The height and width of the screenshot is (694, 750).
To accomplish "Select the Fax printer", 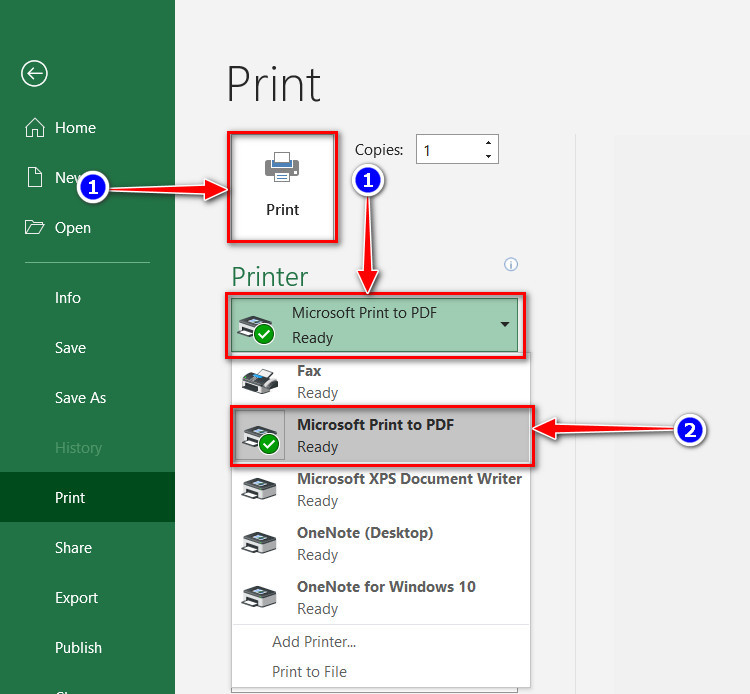I will (381, 381).
